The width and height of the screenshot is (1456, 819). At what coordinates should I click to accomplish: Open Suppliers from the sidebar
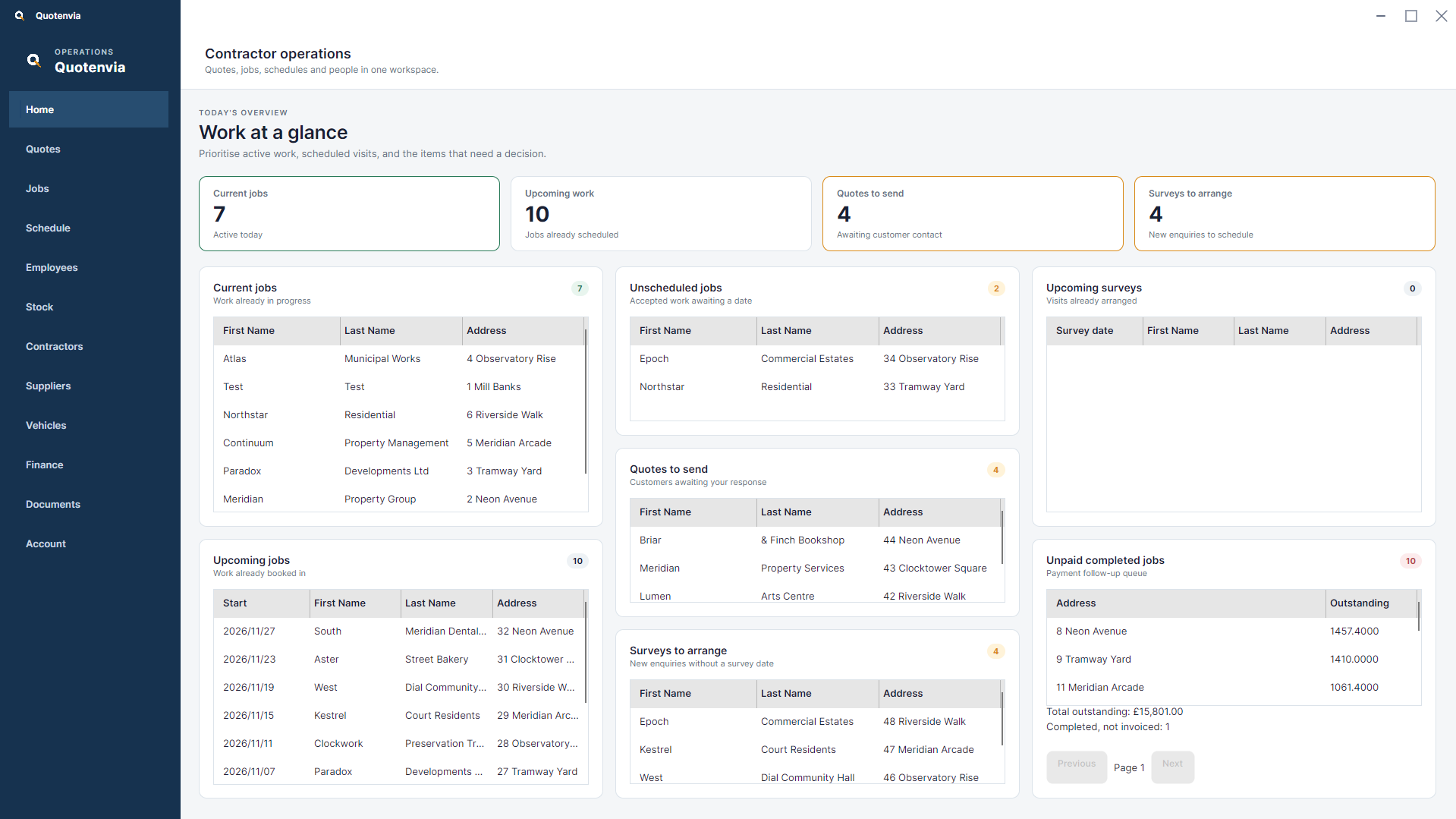(89, 386)
